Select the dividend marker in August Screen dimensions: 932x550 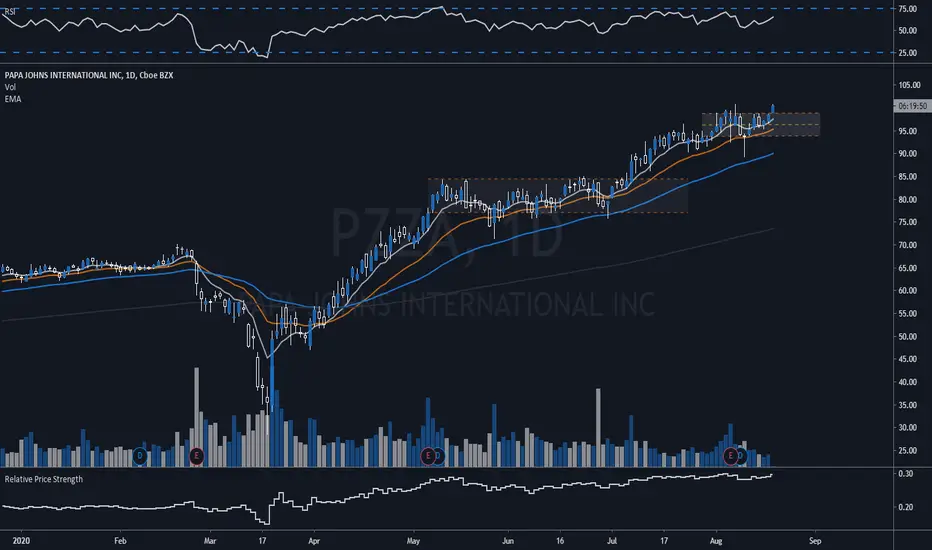(741, 456)
